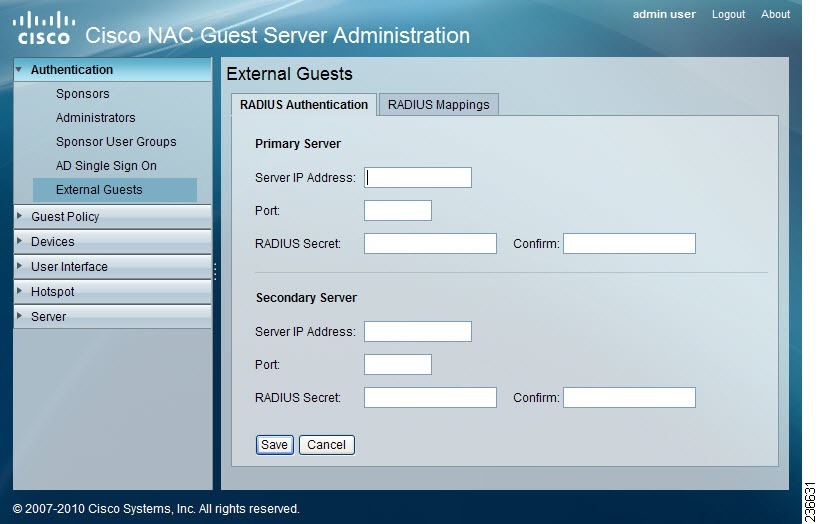Viewport: 818px width, 524px height.
Task: Expand the Hotspot section
Action: [x=112, y=291]
